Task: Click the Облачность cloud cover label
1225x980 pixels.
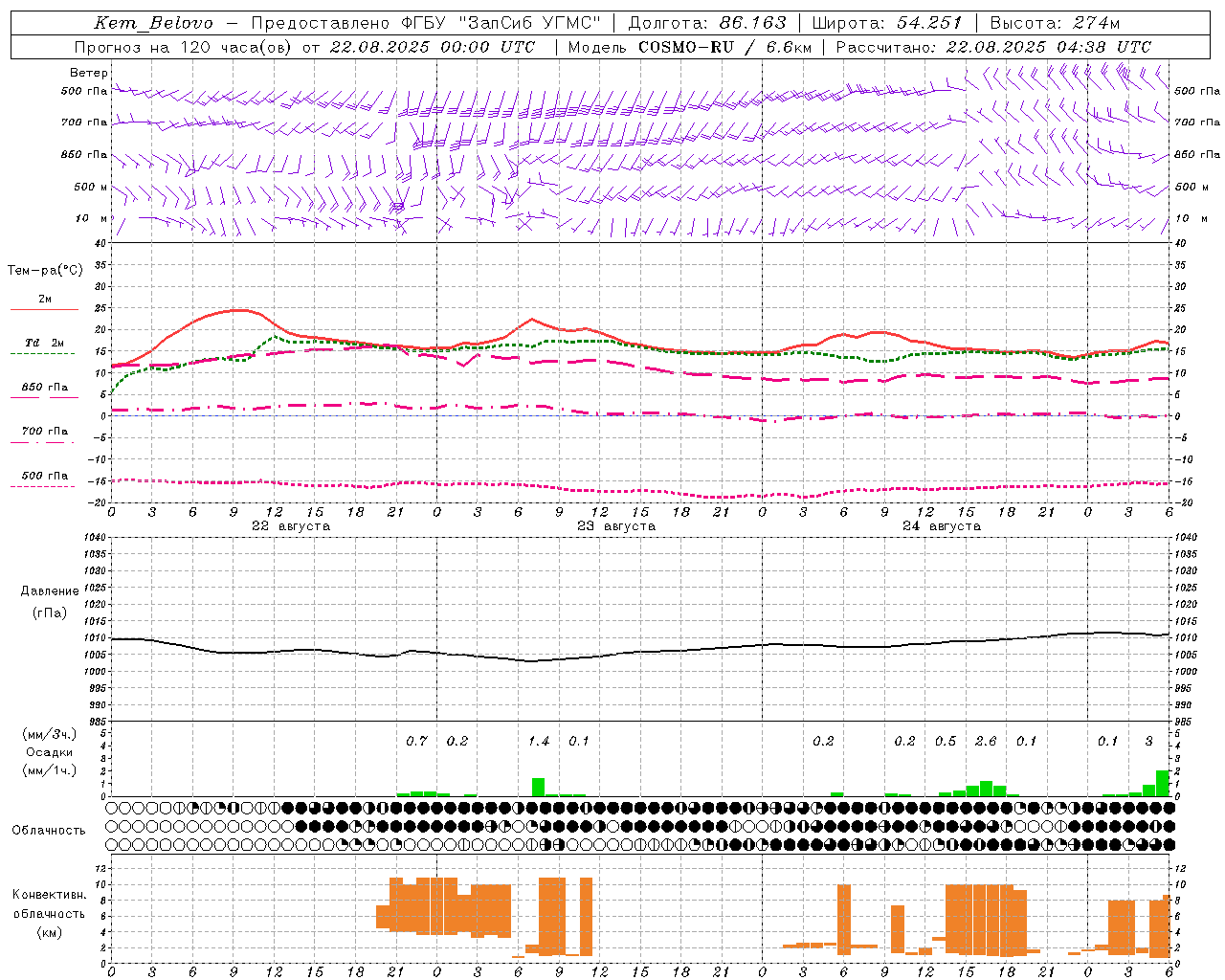Action: pyautogui.click(x=49, y=831)
